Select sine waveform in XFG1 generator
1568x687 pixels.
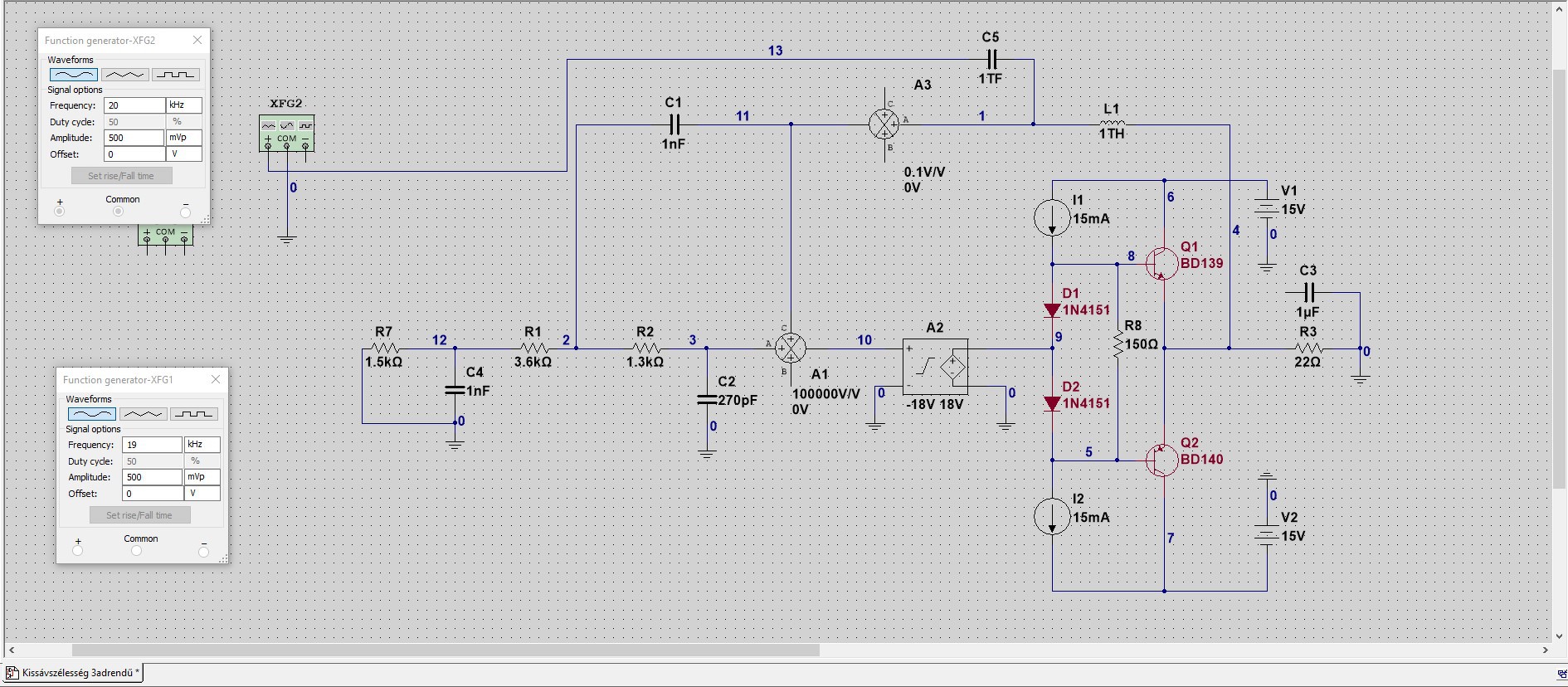pyautogui.click(x=92, y=414)
